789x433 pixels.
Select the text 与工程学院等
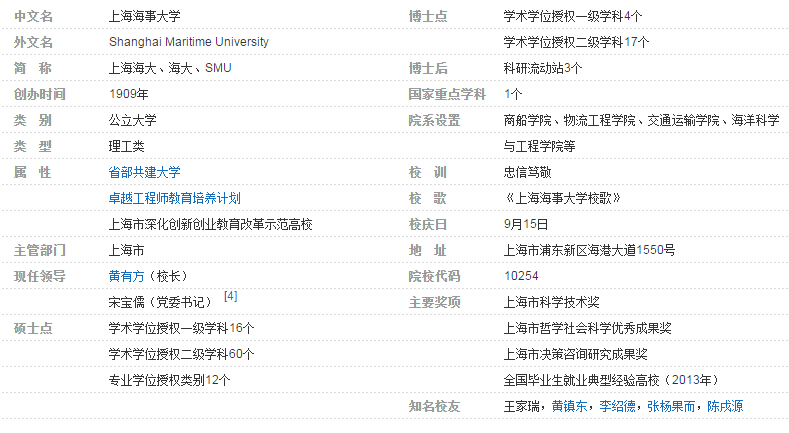[x=539, y=147]
